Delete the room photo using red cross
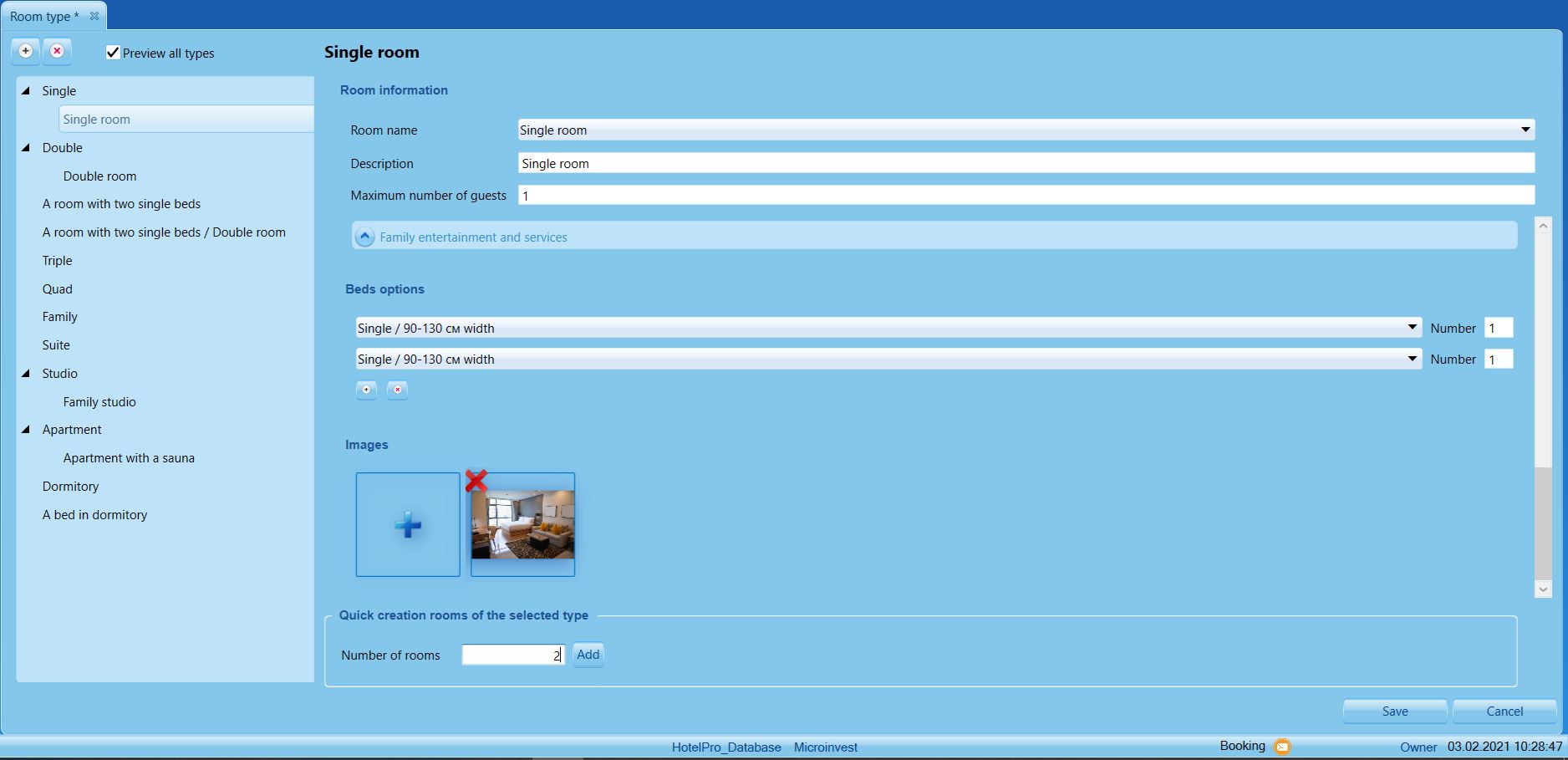 coord(476,481)
